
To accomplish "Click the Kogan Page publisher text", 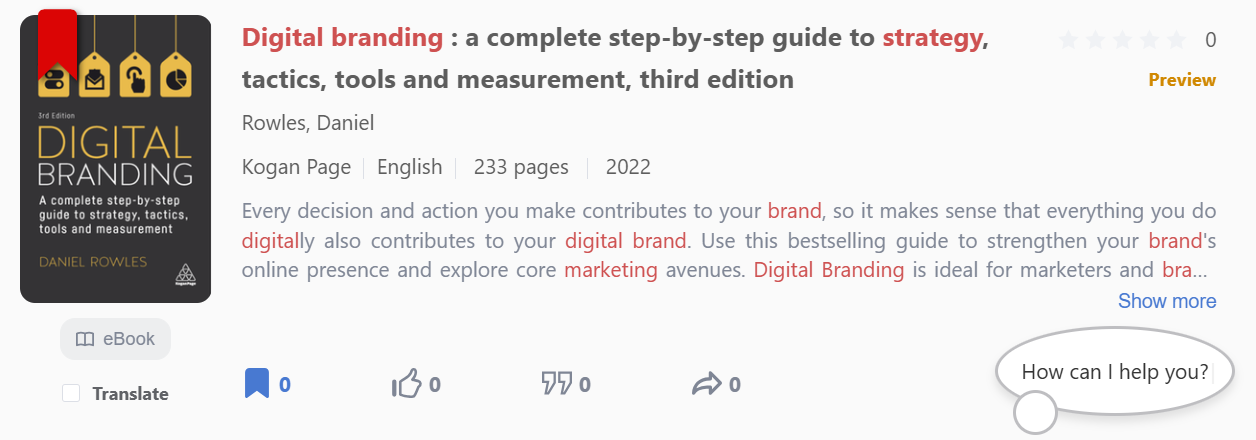I will (x=296, y=167).
